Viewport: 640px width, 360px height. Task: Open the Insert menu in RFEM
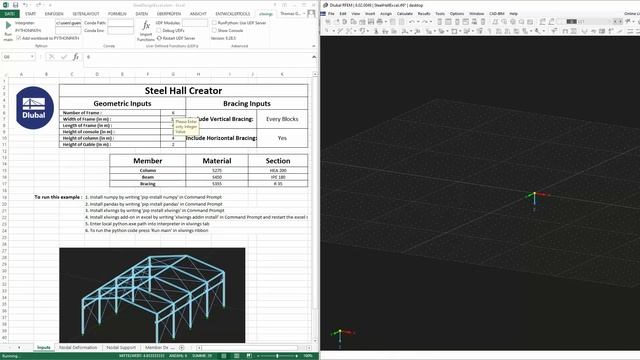pyautogui.click(x=370, y=13)
